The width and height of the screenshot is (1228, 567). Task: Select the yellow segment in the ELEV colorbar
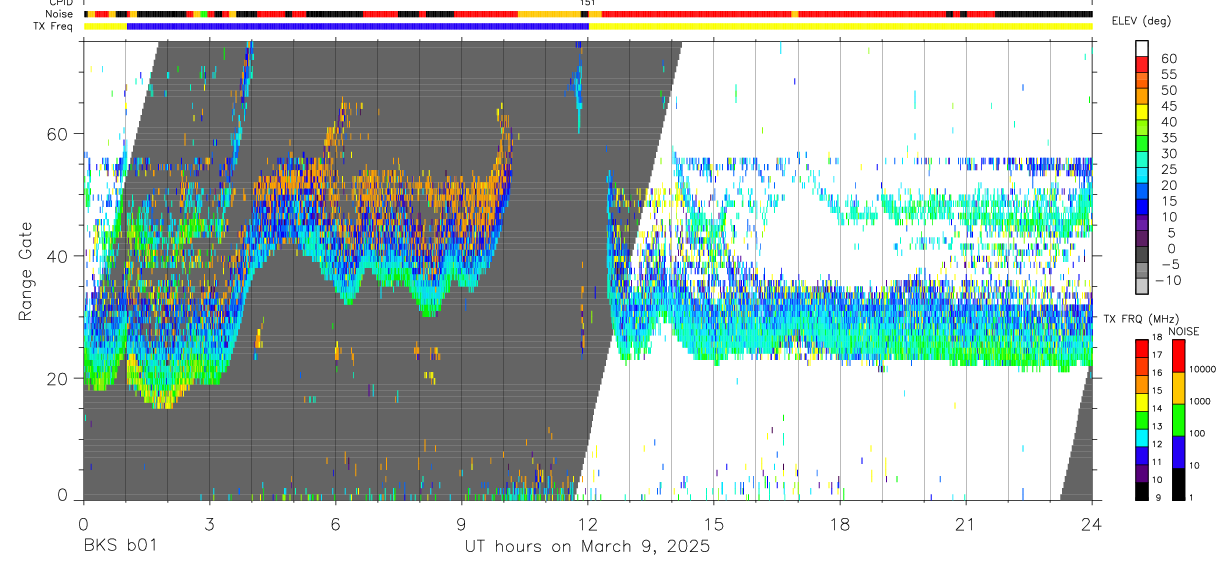click(1142, 113)
